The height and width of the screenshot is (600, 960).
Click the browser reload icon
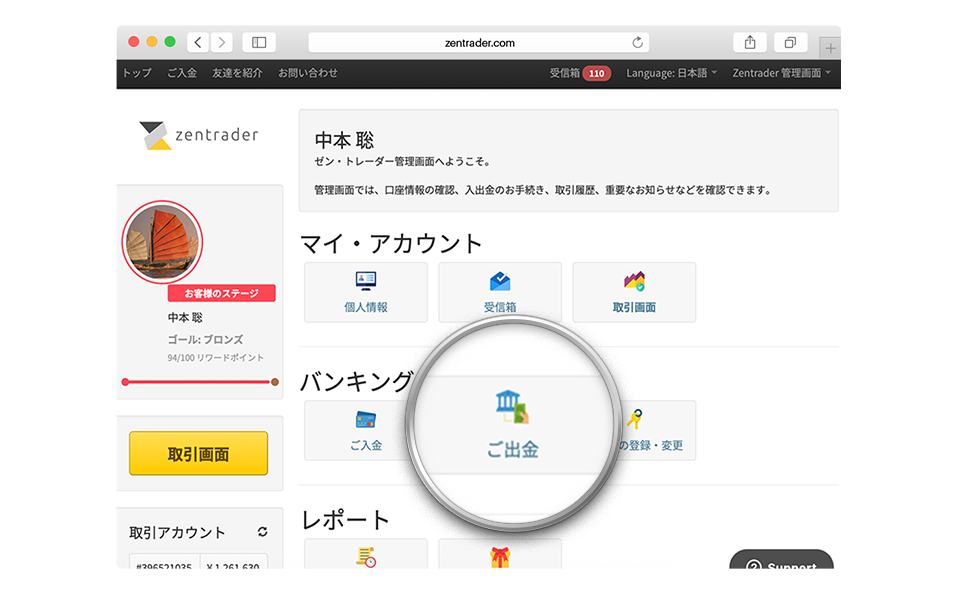click(637, 42)
